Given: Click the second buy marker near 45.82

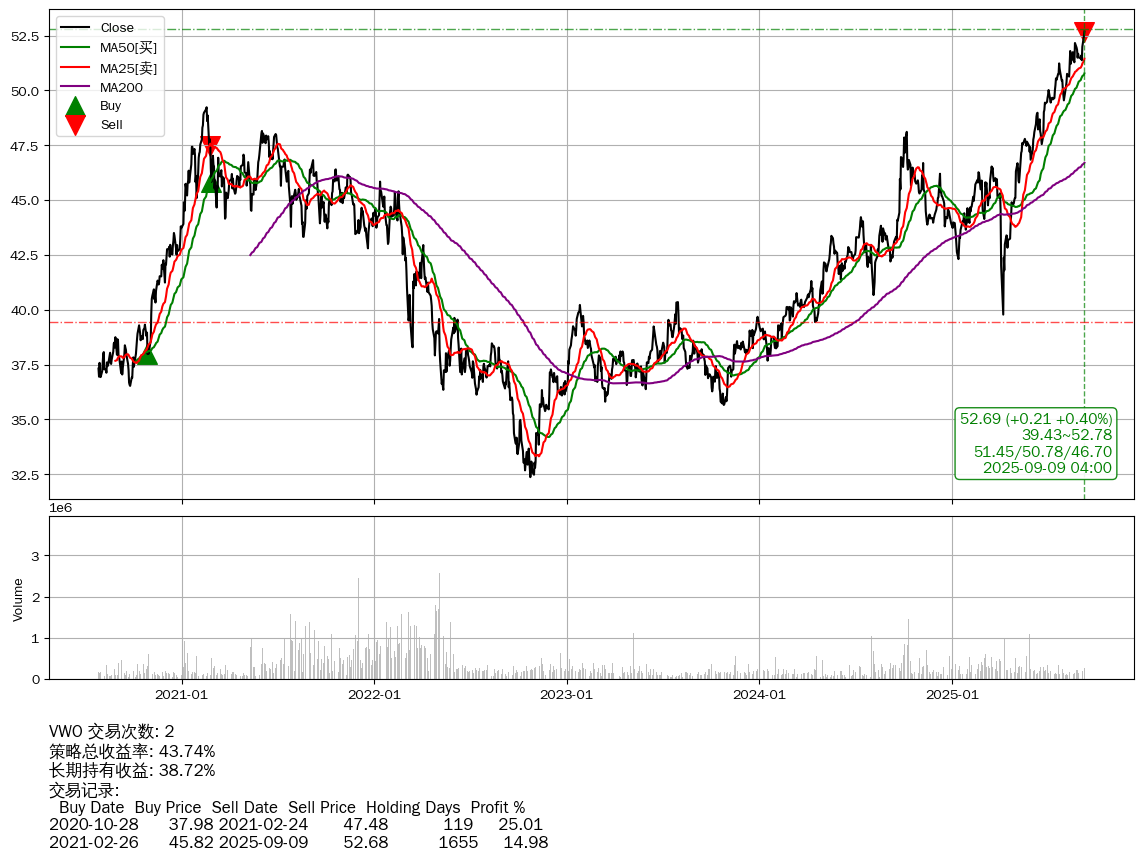Looking at the screenshot, I should (x=211, y=181).
